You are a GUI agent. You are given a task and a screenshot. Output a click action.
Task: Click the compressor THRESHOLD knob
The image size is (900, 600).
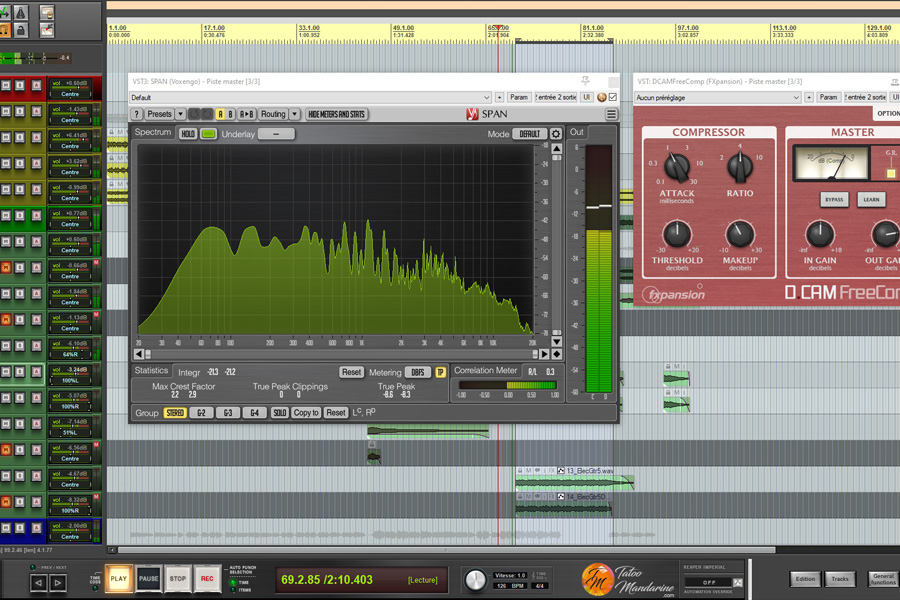point(677,234)
